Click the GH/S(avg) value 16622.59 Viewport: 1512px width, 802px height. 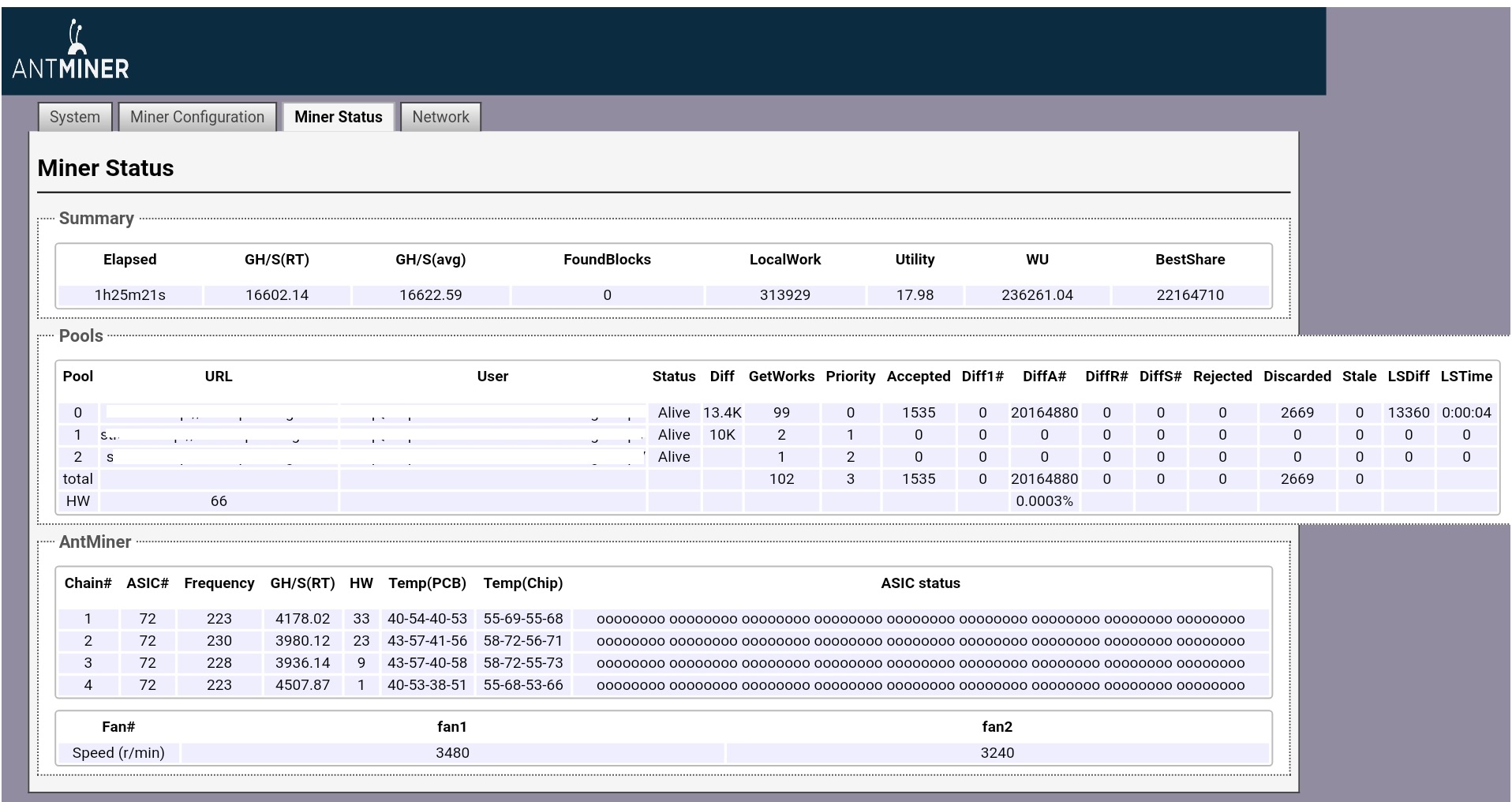[431, 295]
